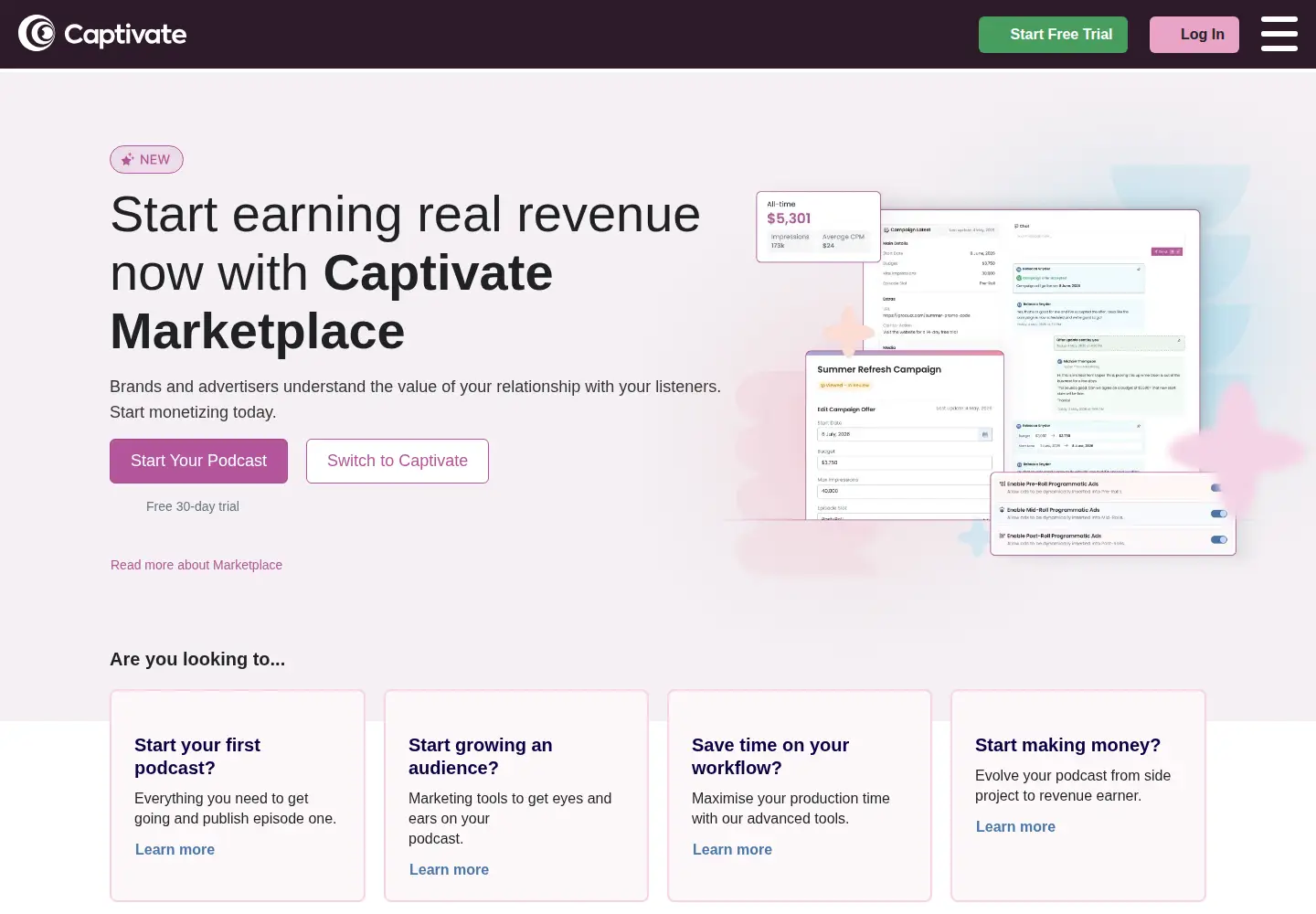Screen dimensions: 1316x914
Task: Click the "Start earning real revenue" main headline
Action: point(406,272)
